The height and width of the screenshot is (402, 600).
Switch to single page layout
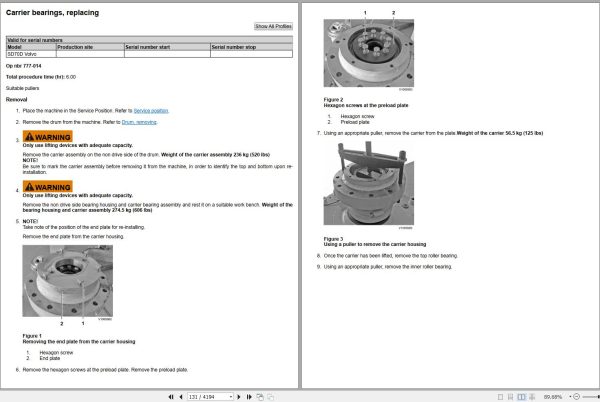click(500, 397)
